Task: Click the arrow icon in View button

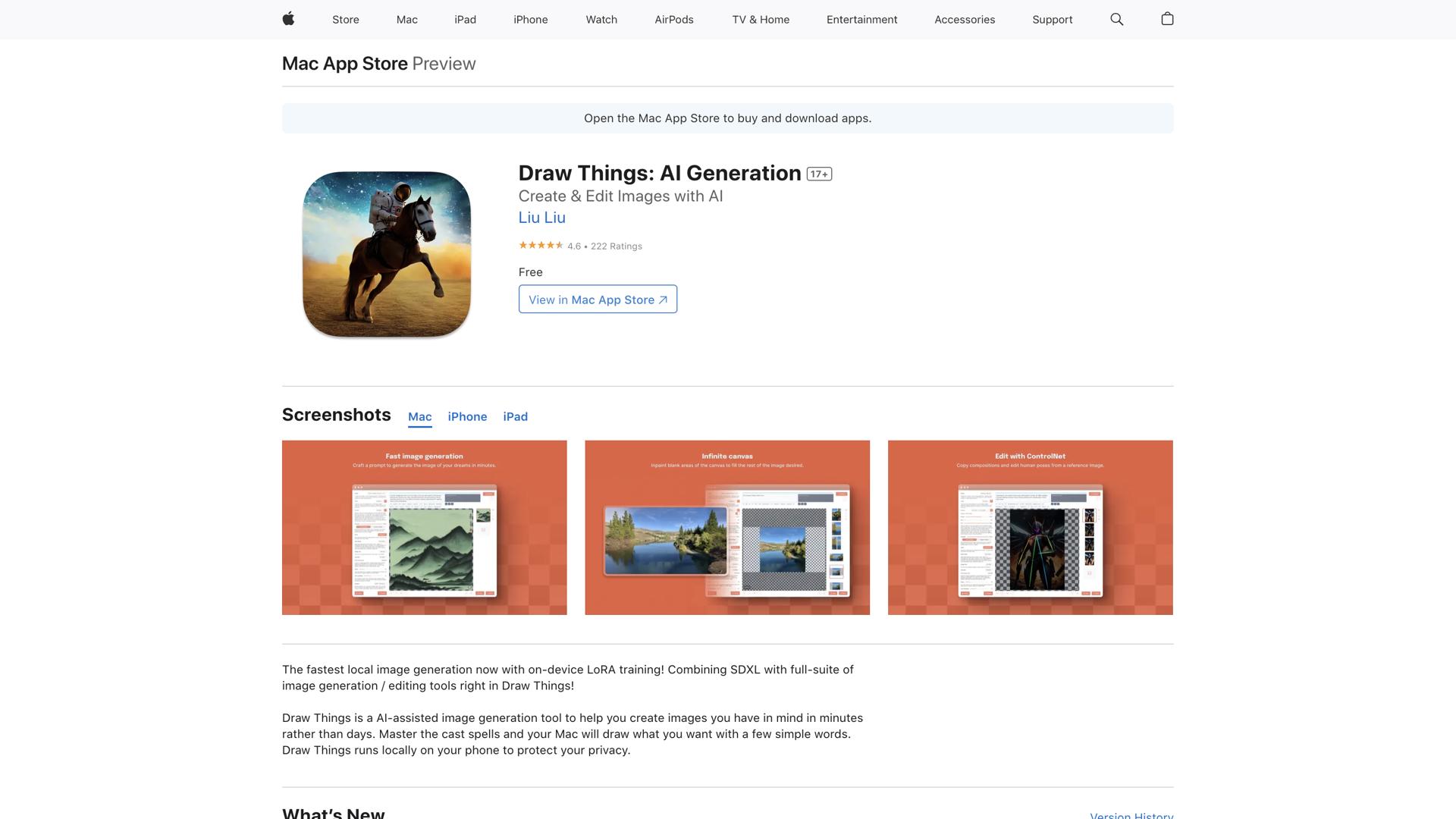Action: click(x=662, y=300)
